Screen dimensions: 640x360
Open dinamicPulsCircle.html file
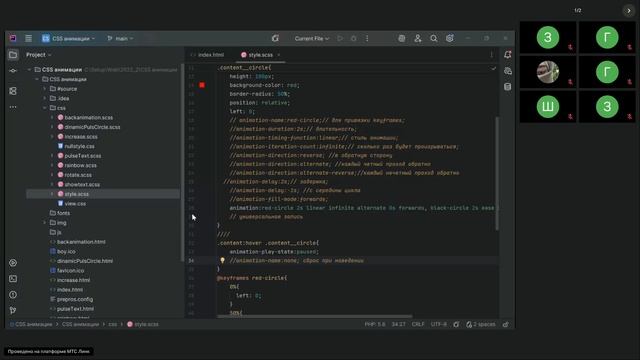click(85, 261)
